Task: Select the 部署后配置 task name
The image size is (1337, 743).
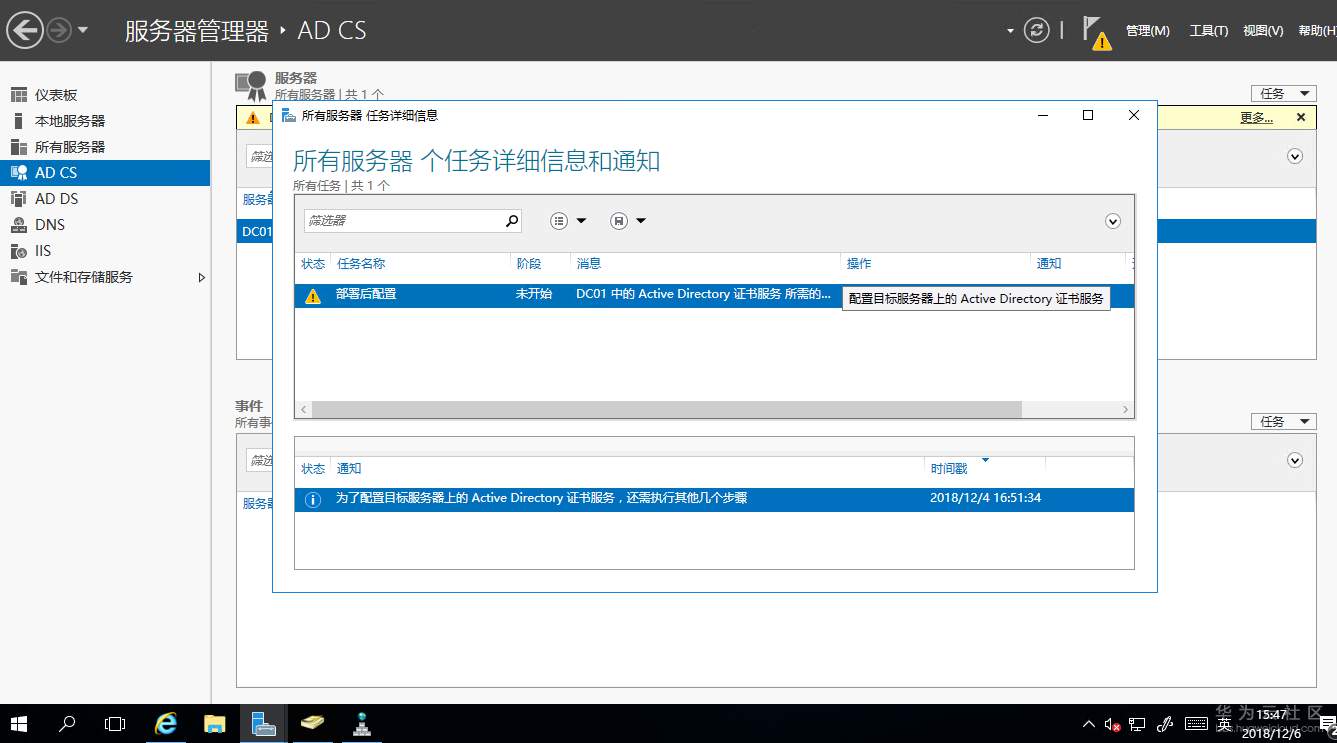Action: point(366,295)
